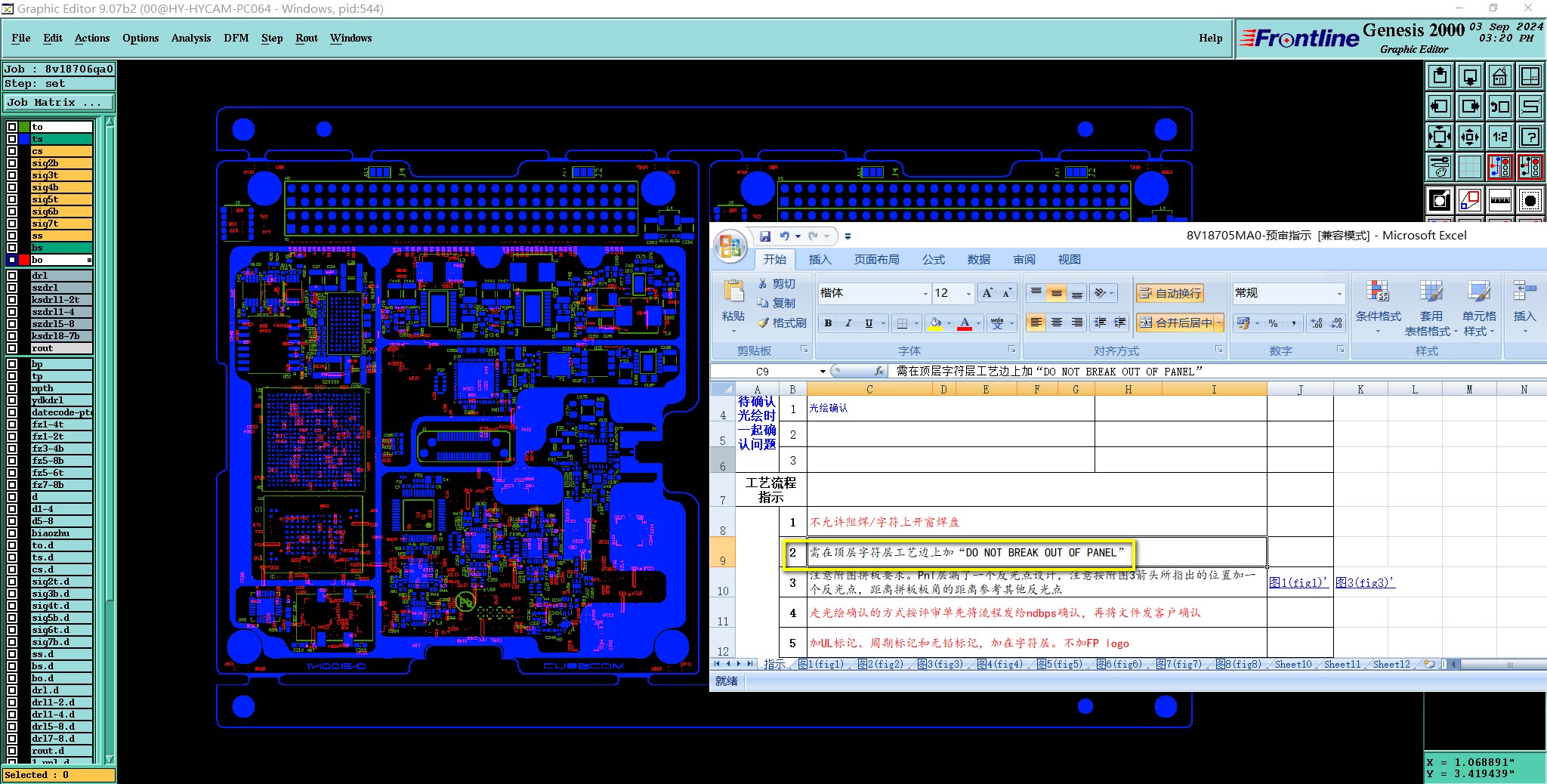Toggle visibility box of layer 'biaozhu'
This screenshot has height=784, width=1547.
click(x=12, y=533)
